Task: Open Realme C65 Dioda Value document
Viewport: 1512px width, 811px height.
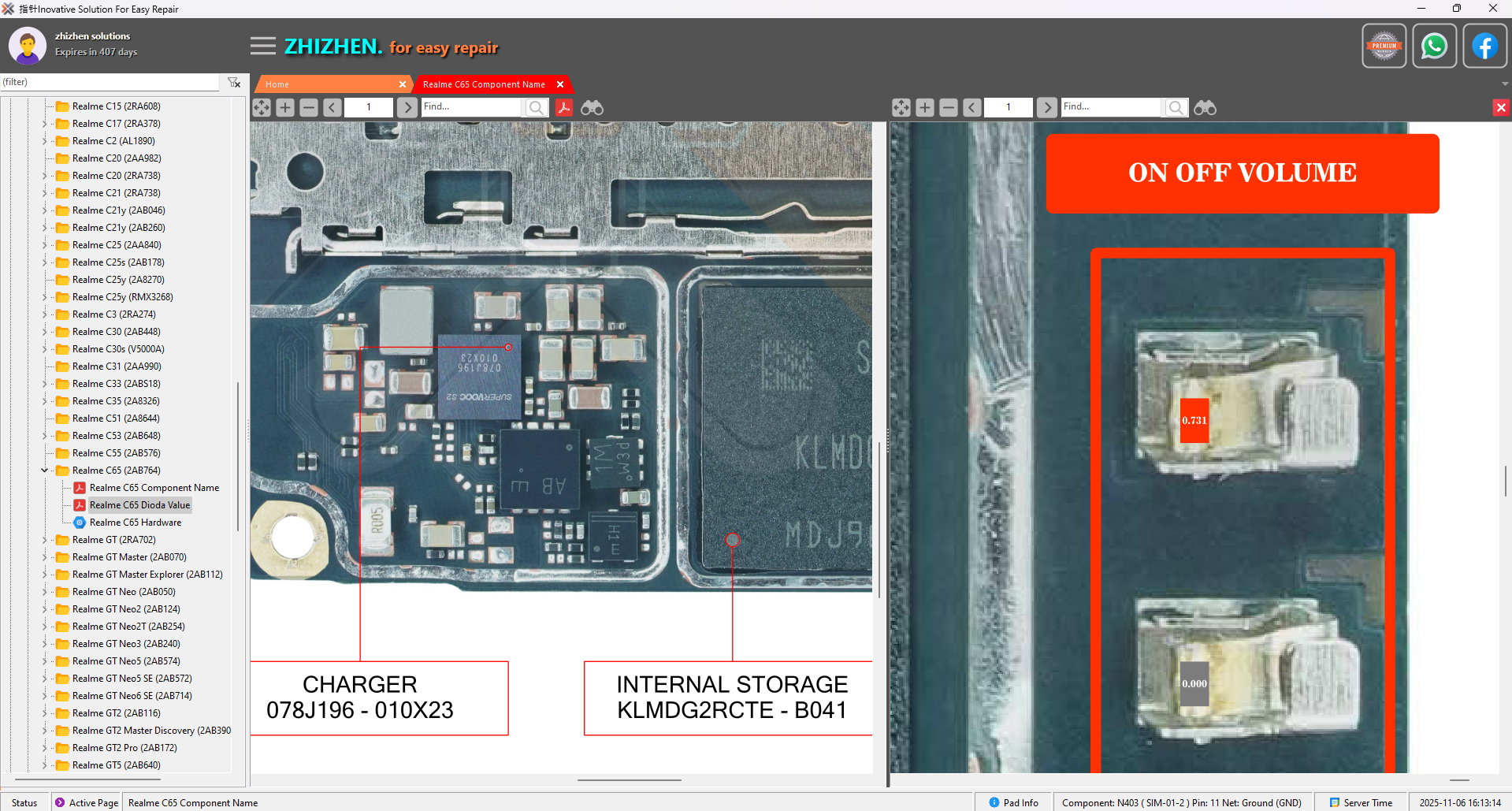Action: (x=139, y=505)
